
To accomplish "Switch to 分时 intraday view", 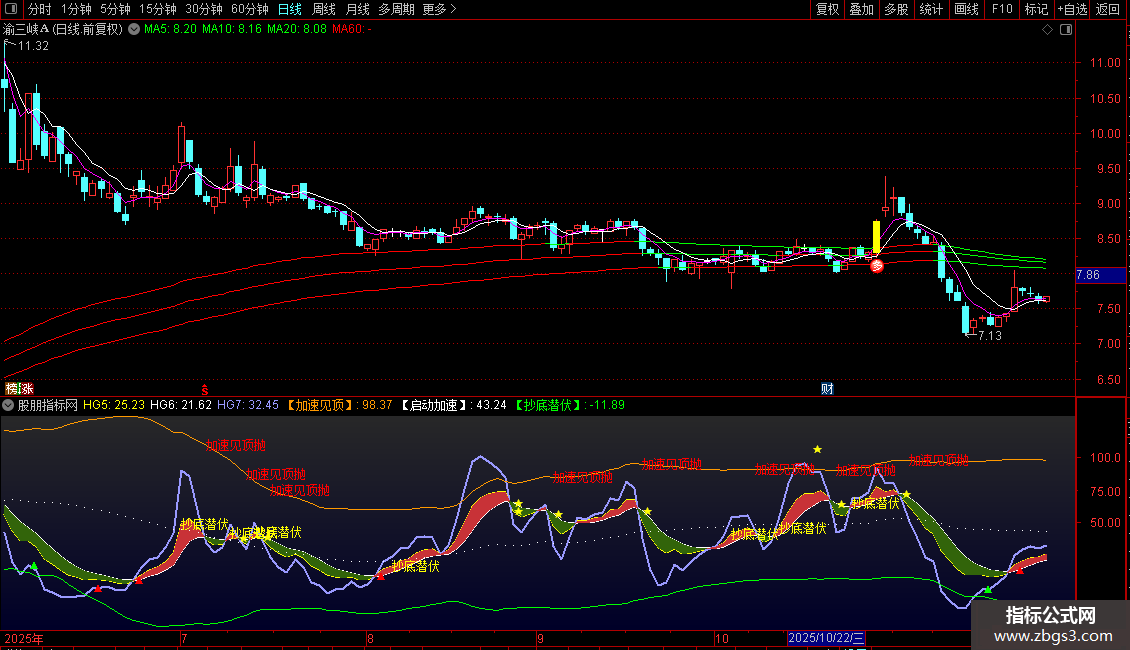I will pos(40,9).
